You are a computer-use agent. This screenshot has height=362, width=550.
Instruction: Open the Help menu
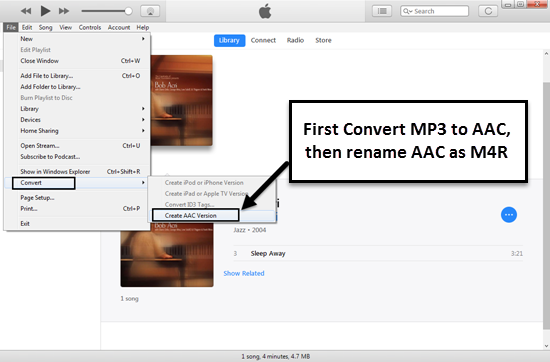[143, 27]
